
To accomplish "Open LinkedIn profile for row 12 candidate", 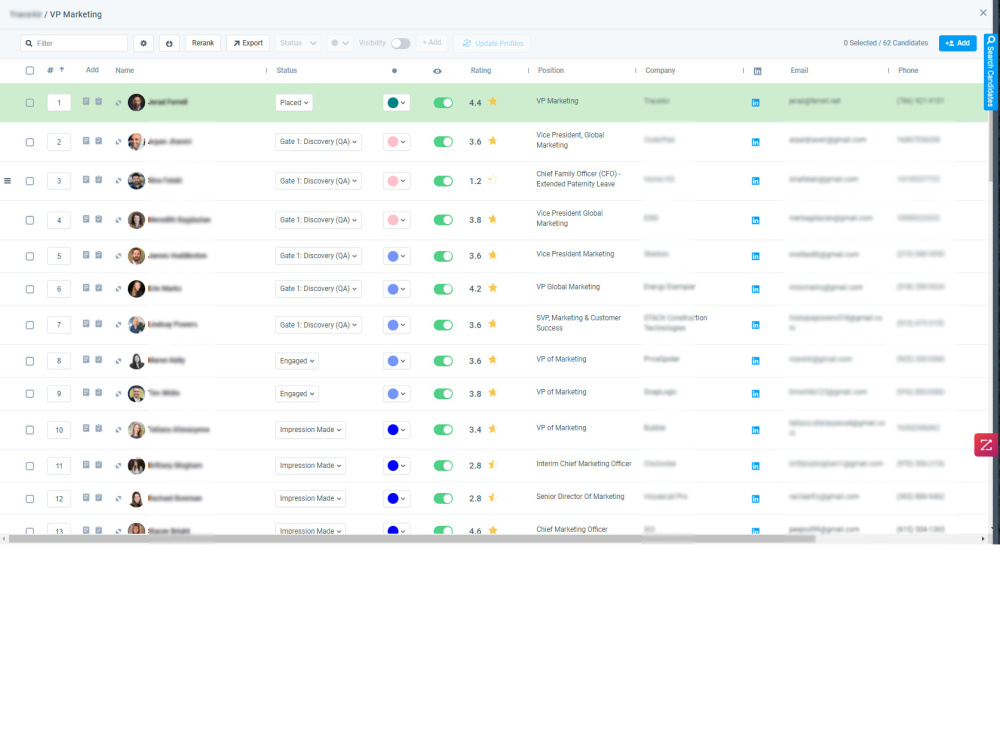I will tap(755, 499).
